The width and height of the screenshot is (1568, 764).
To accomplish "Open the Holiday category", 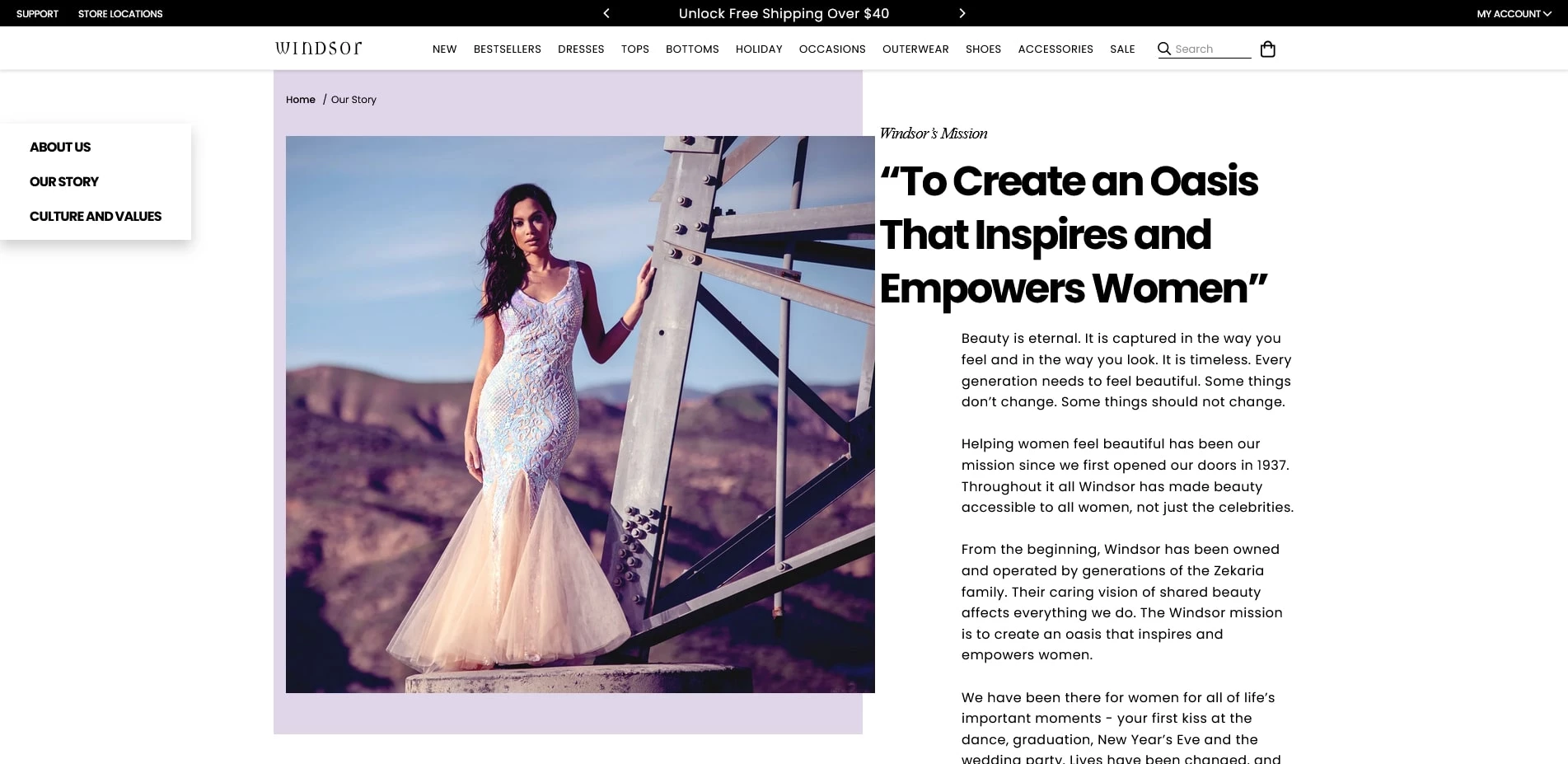I will [x=759, y=49].
